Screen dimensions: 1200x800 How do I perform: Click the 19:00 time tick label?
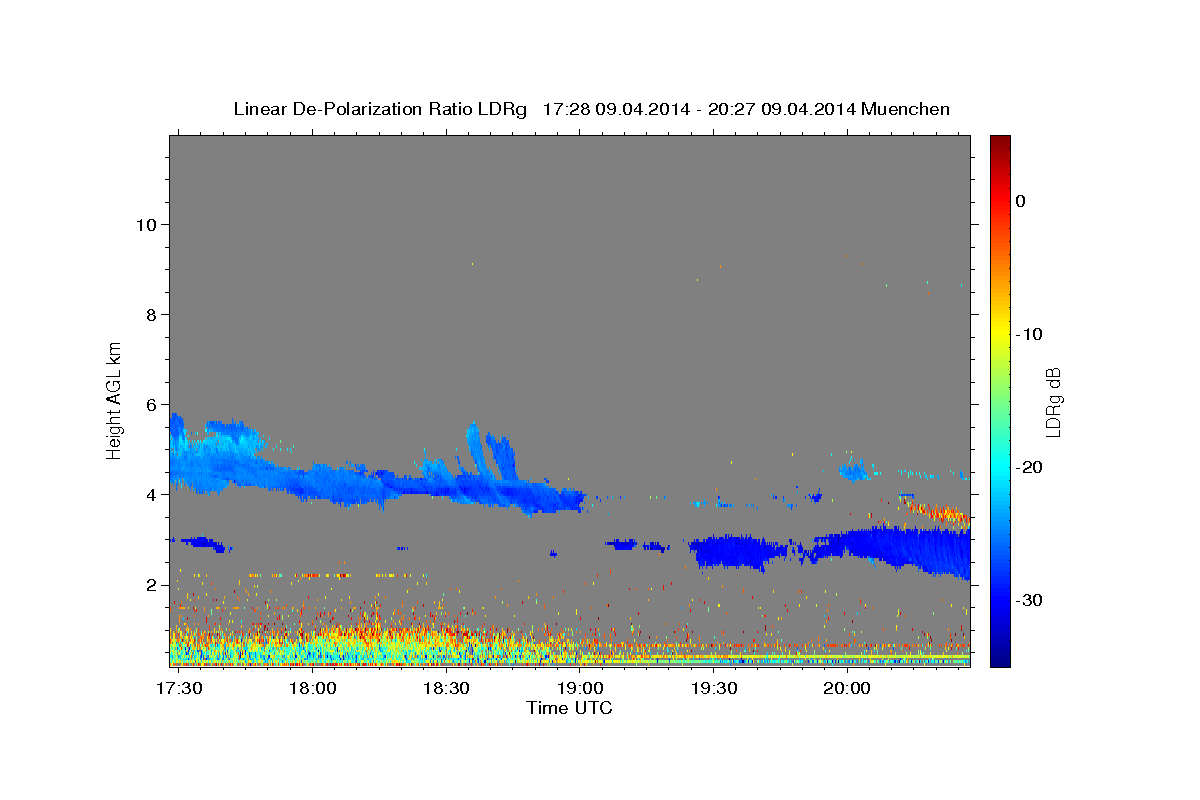tap(580, 689)
